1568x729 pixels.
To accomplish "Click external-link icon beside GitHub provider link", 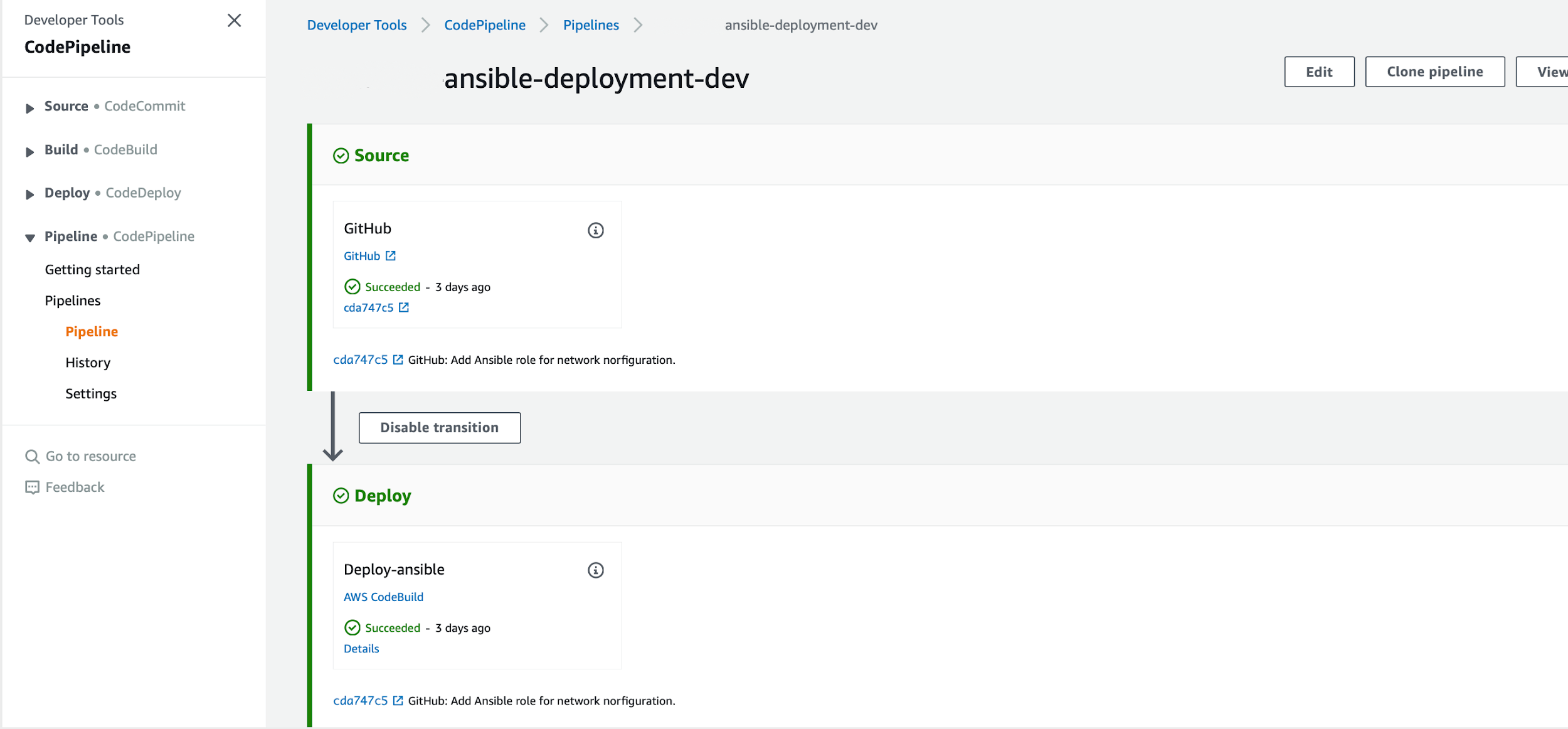I will 391,256.
